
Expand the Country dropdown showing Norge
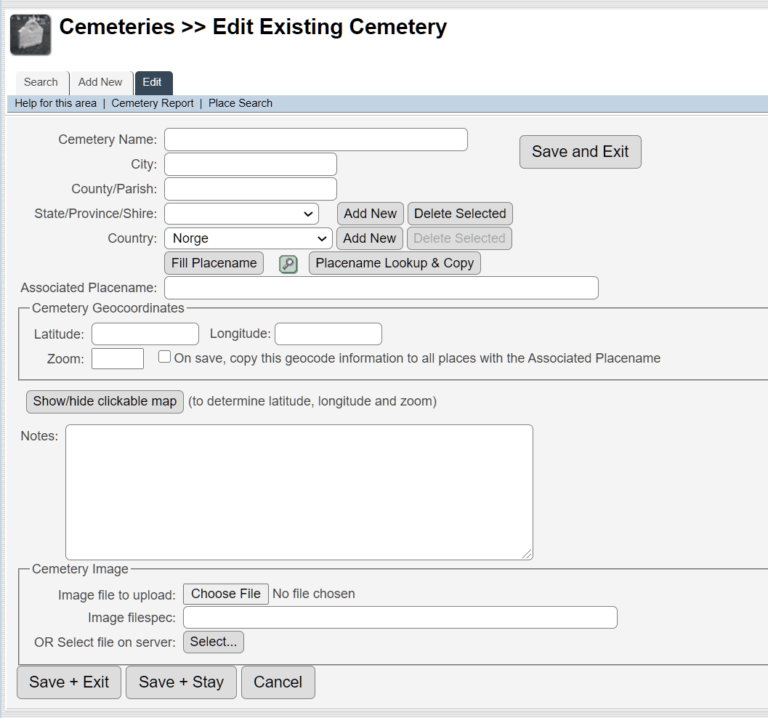248,238
